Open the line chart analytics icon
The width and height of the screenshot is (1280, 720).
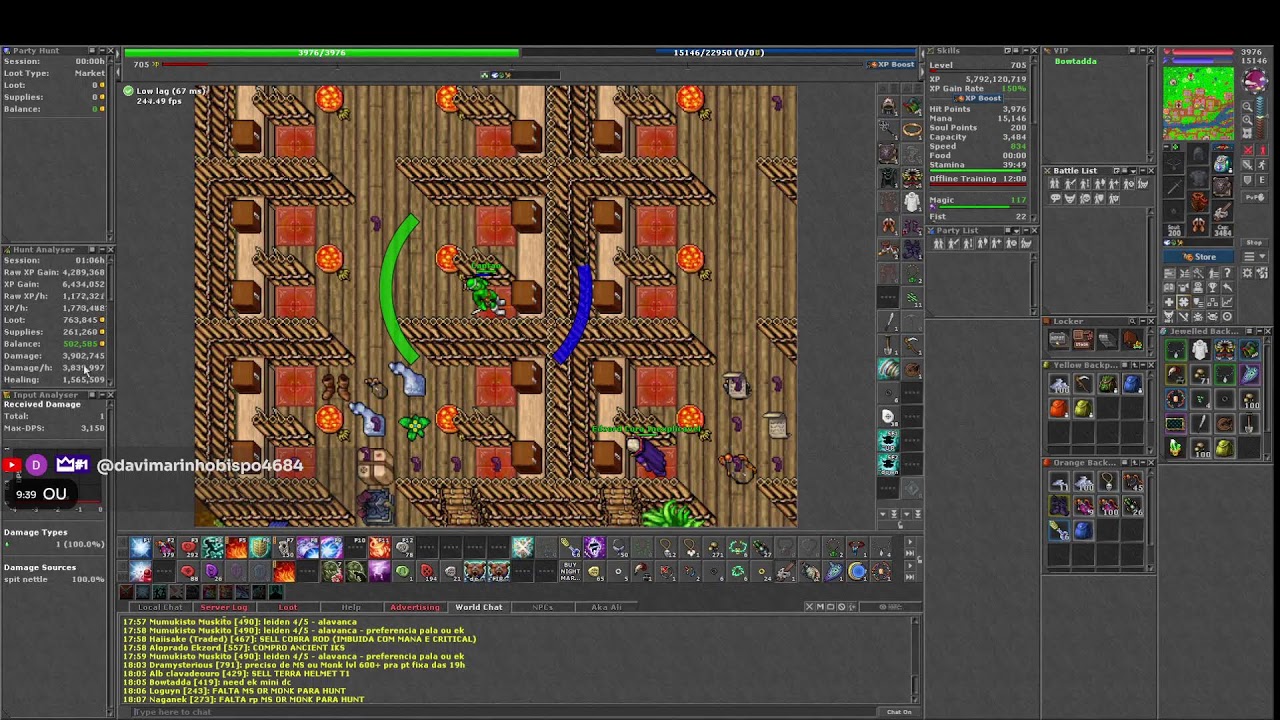point(1228,302)
